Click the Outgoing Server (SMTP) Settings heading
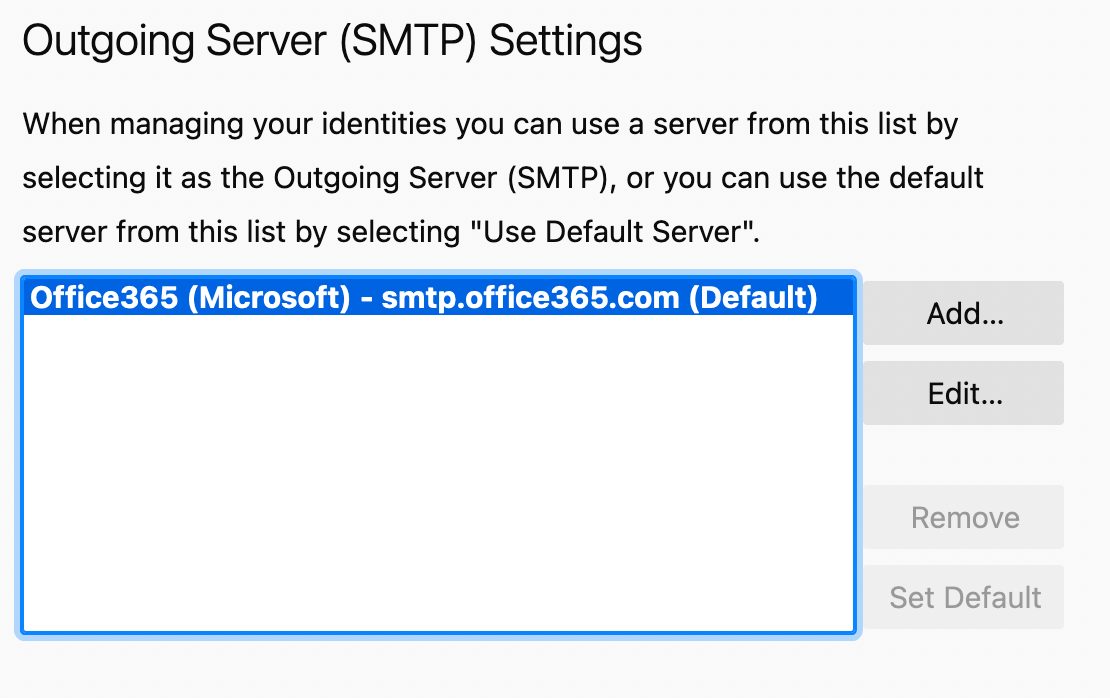The image size is (1110, 698). click(x=333, y=40)
